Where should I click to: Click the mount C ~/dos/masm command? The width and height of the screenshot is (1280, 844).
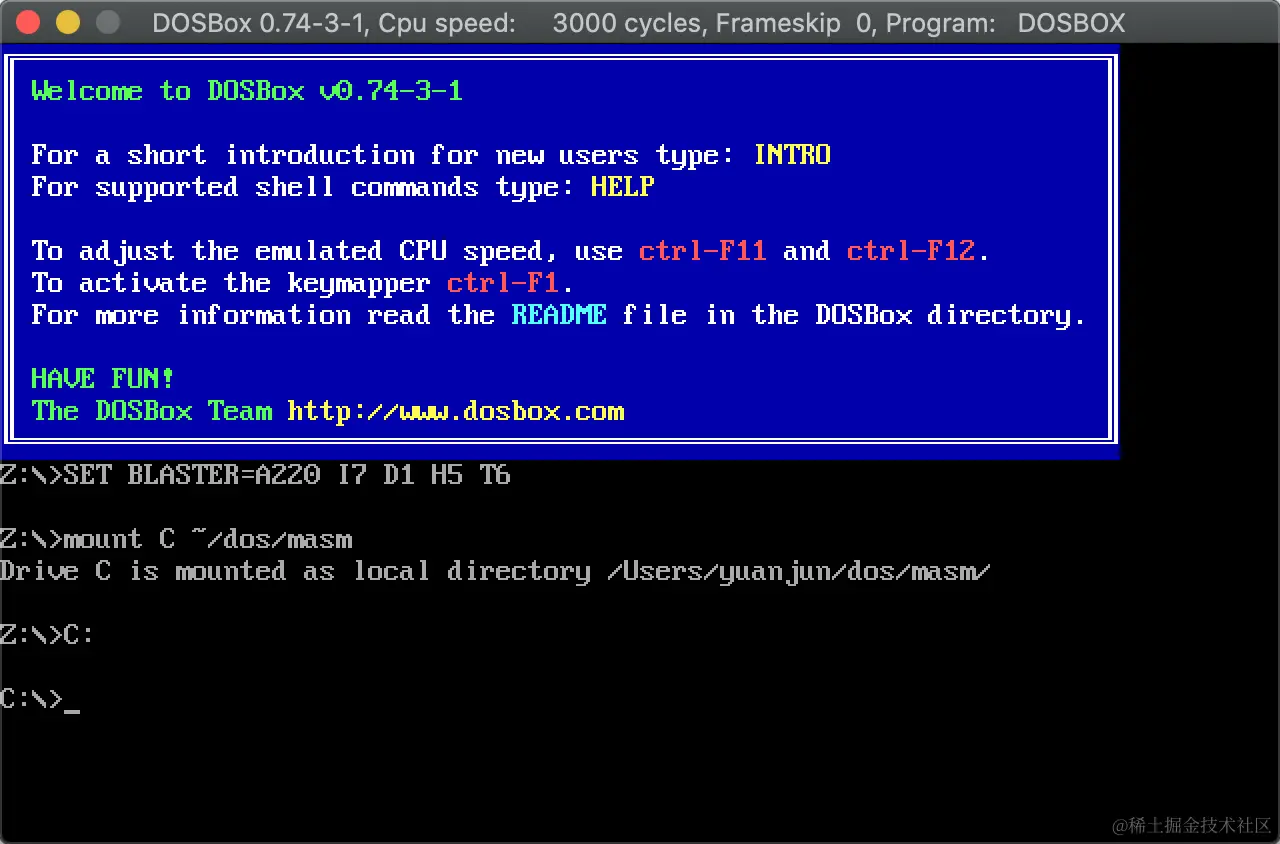click(208, 540)
